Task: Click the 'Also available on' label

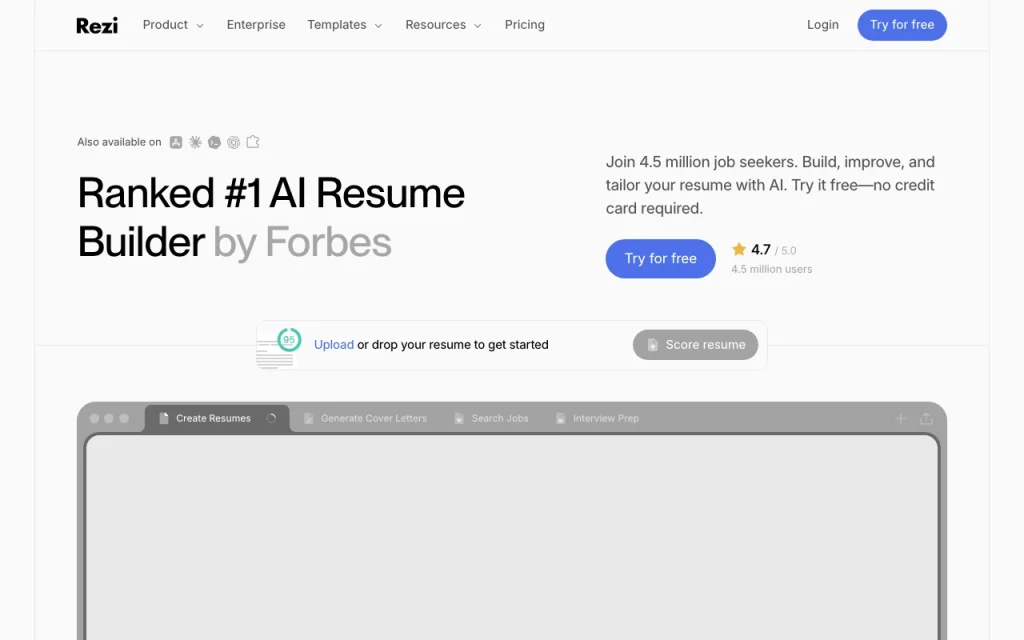Action: pyautogui.click(x=119, y=142)
